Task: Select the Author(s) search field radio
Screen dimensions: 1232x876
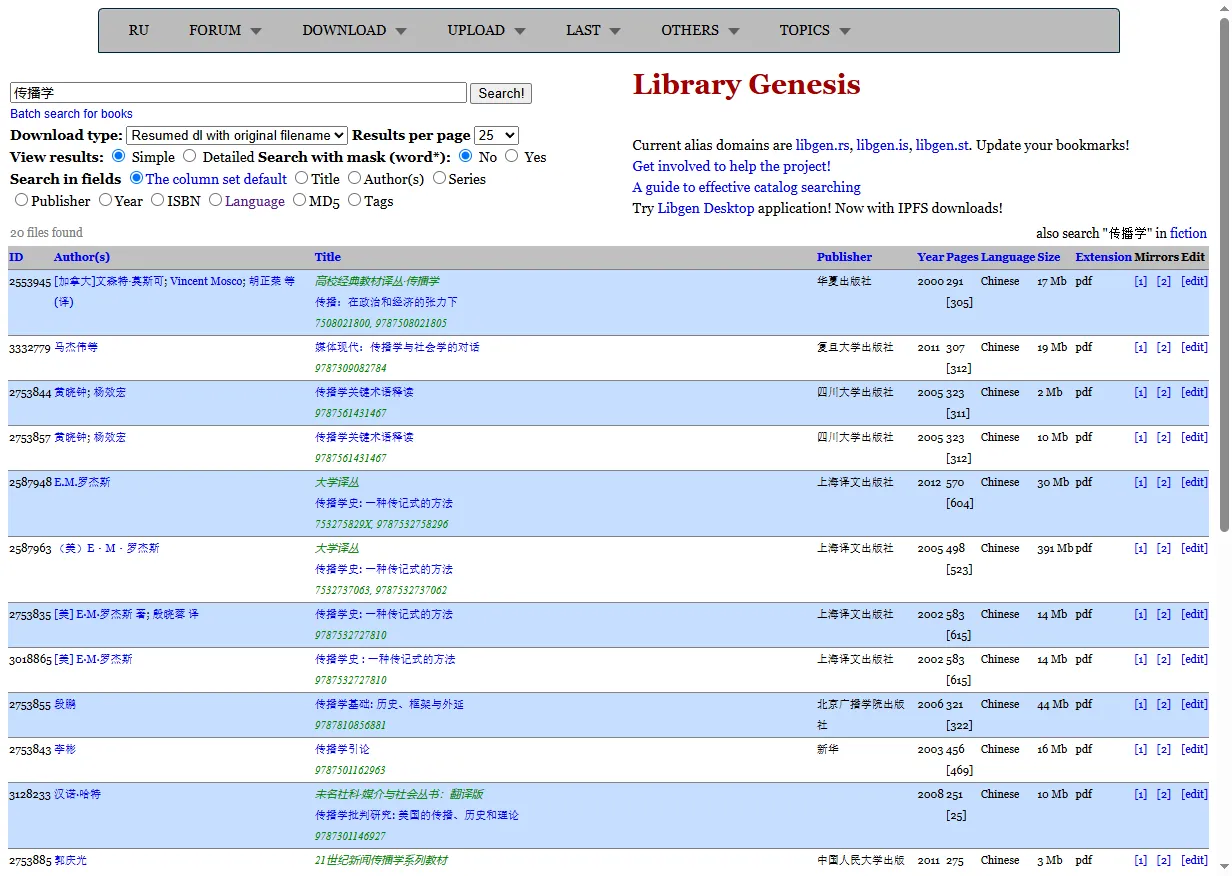Action: pos(354,178)
